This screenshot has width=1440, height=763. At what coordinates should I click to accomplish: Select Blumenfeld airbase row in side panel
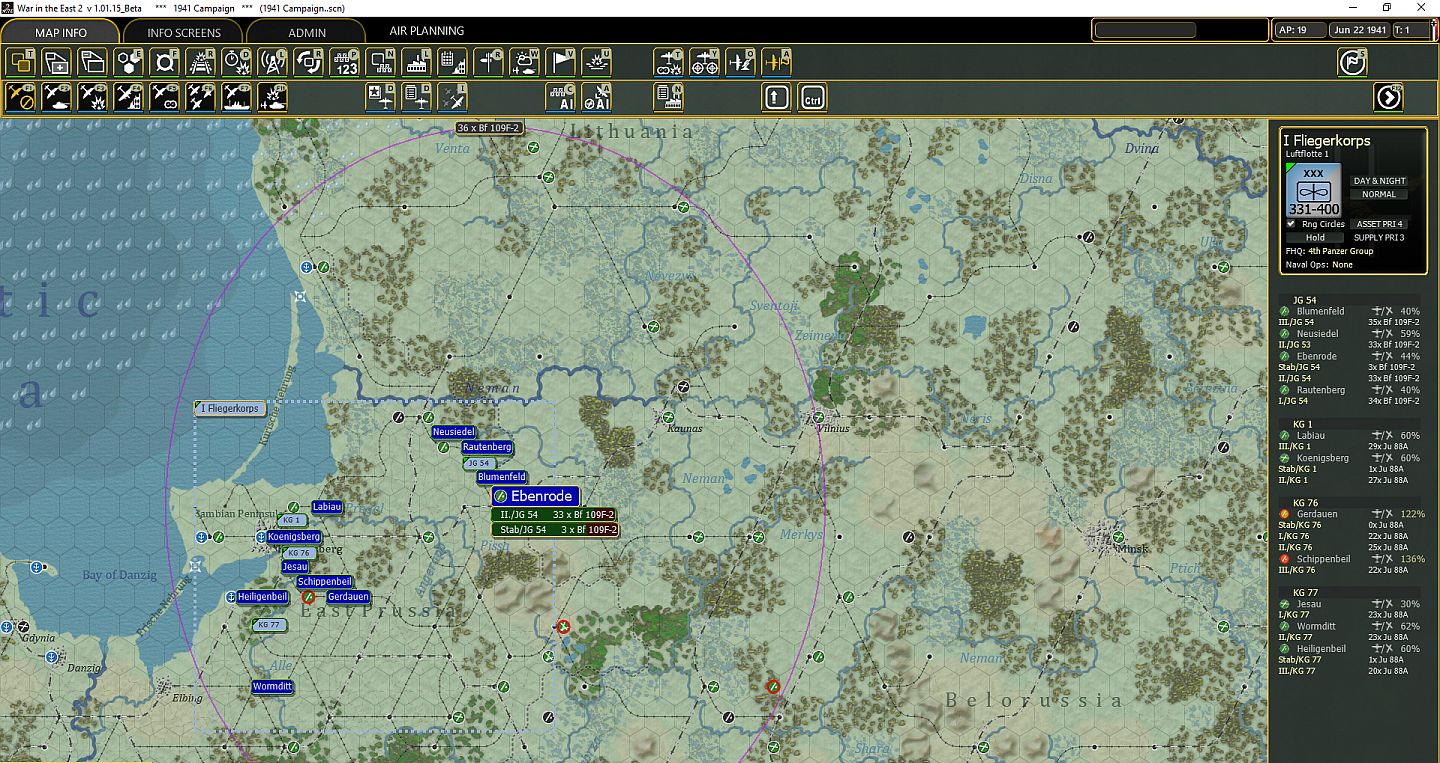point(1350,311)
